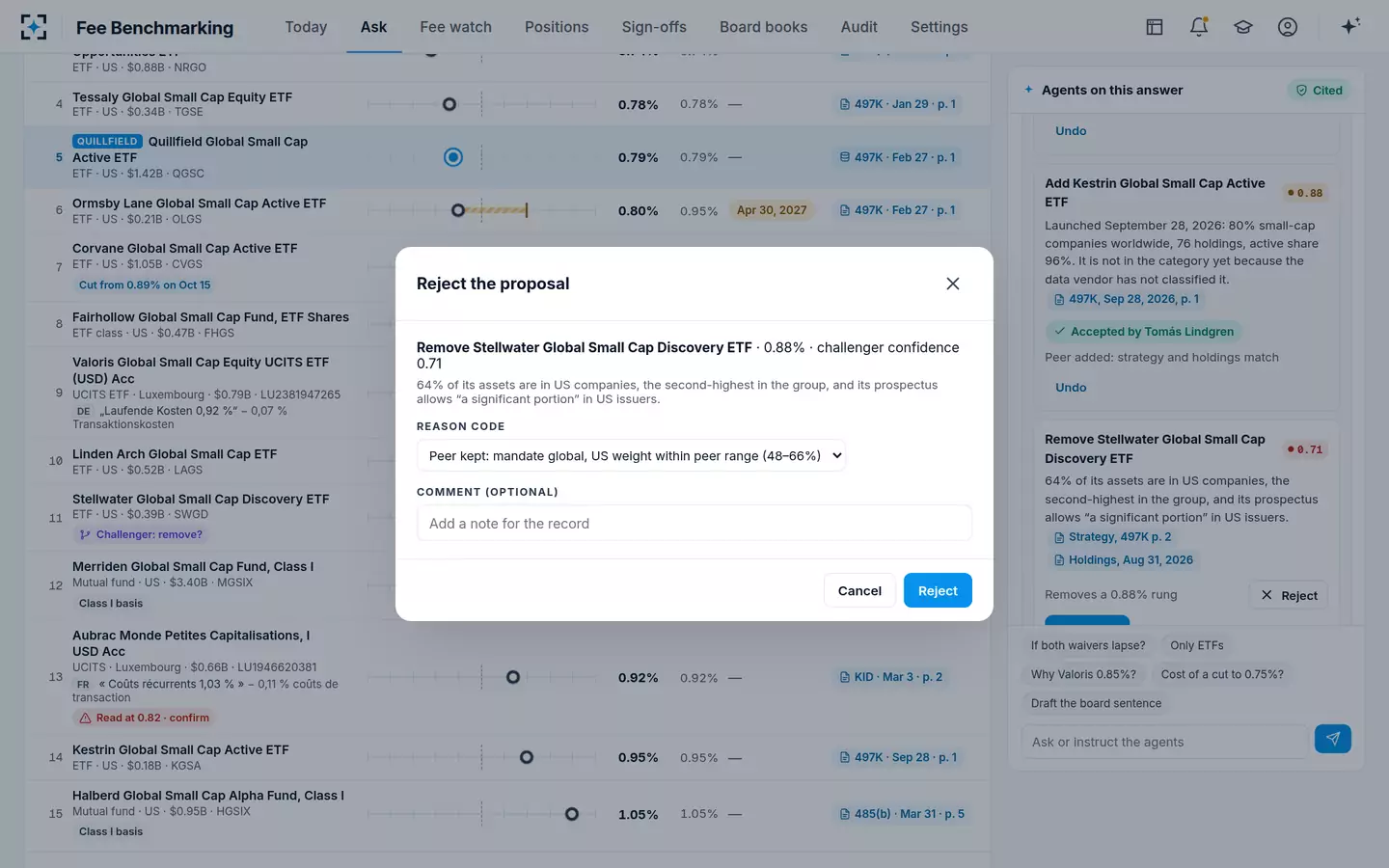Open the Holdings, Aug 31, 2026 citation
1389x868 pixels.
(x=1123, y=560)
